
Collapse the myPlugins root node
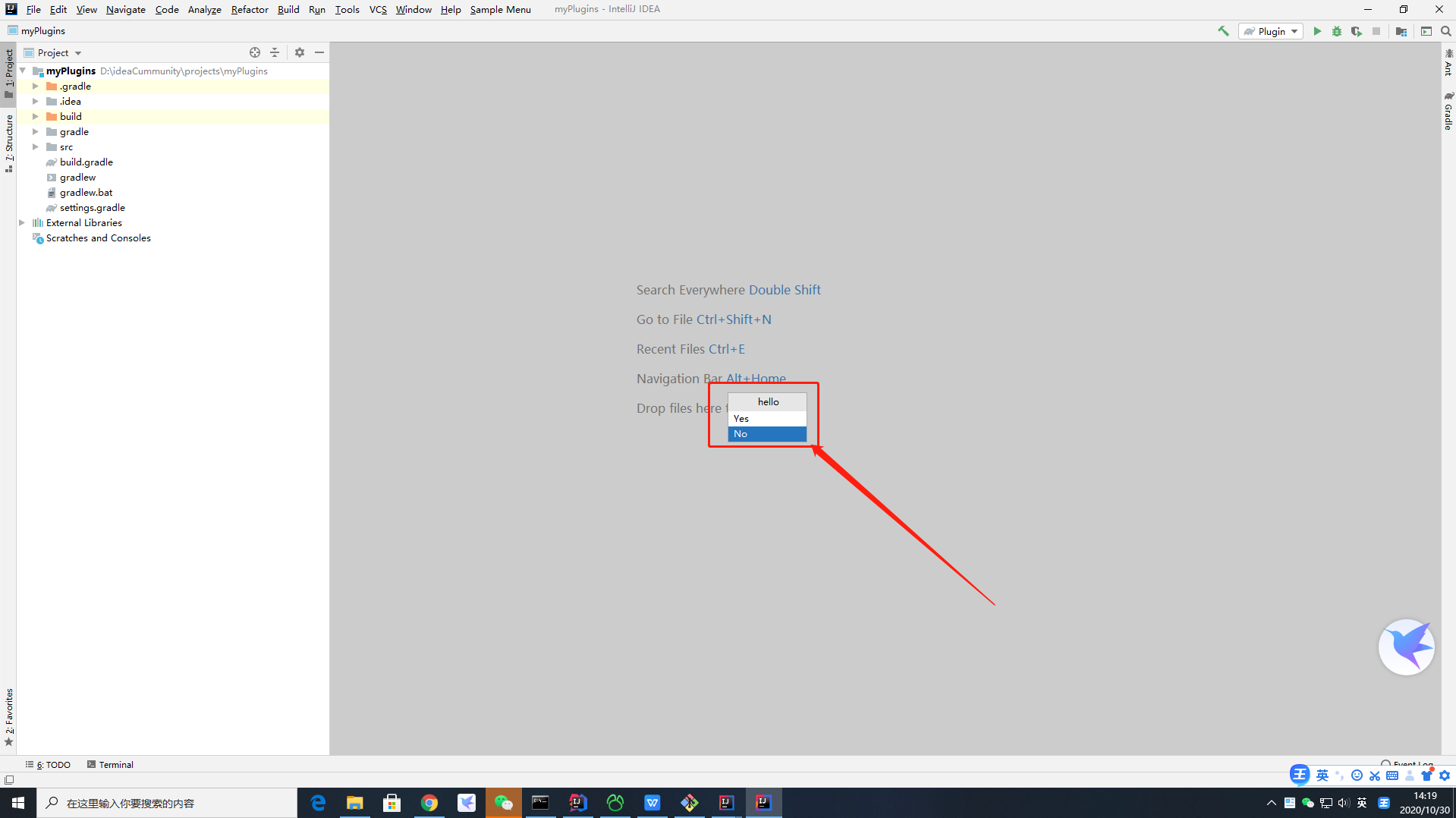point(23,71)
